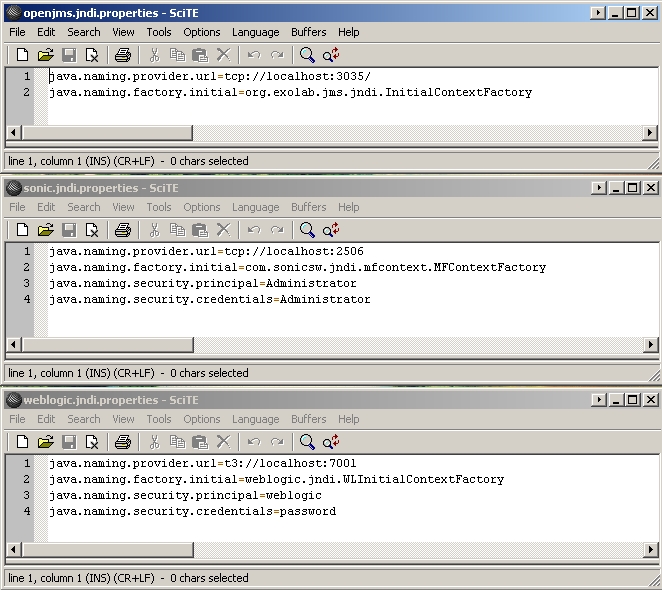
Task: Click right scroll arrow in weblogic window
Action: click(x=650, y=550)
